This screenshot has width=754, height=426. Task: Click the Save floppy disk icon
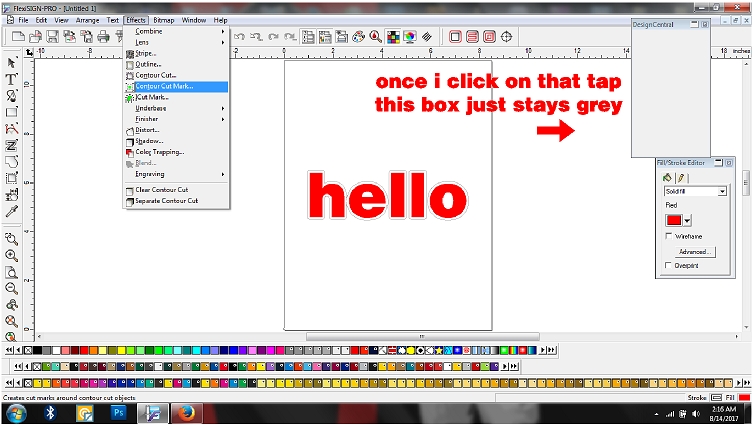52,37
